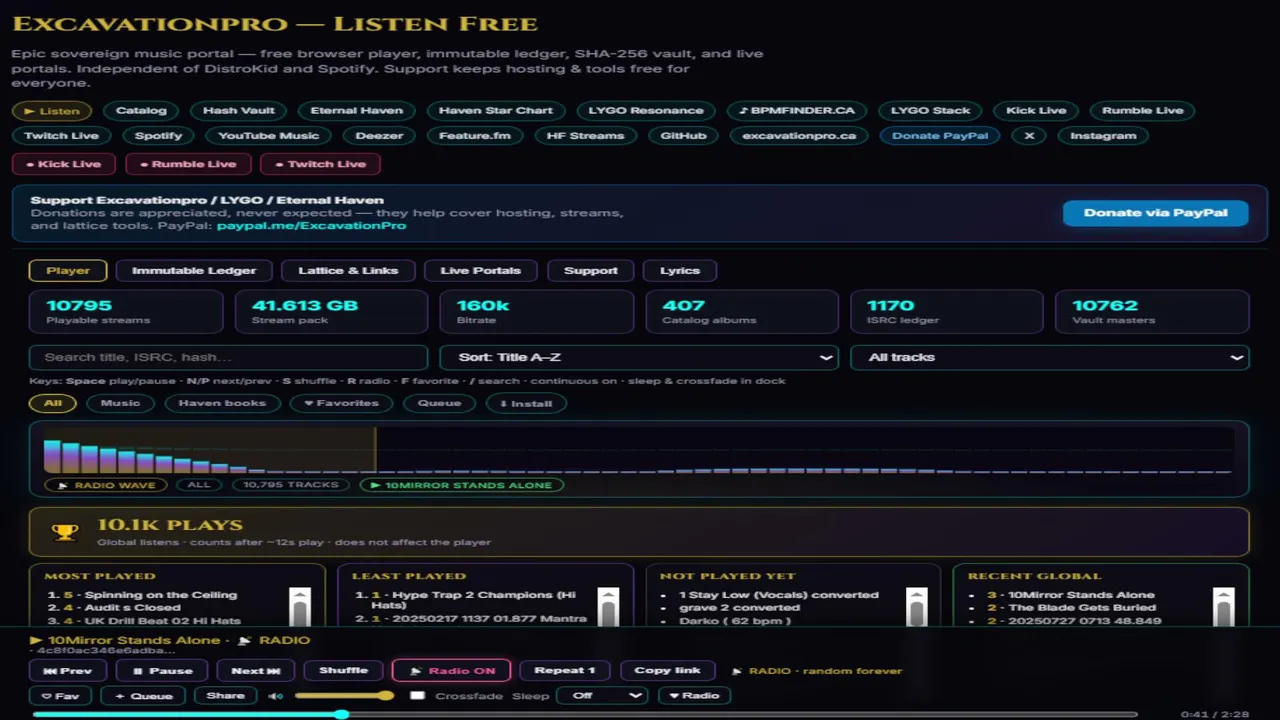Open the Instagram link
This screenshot has height=720, width=1280.
1103,136
